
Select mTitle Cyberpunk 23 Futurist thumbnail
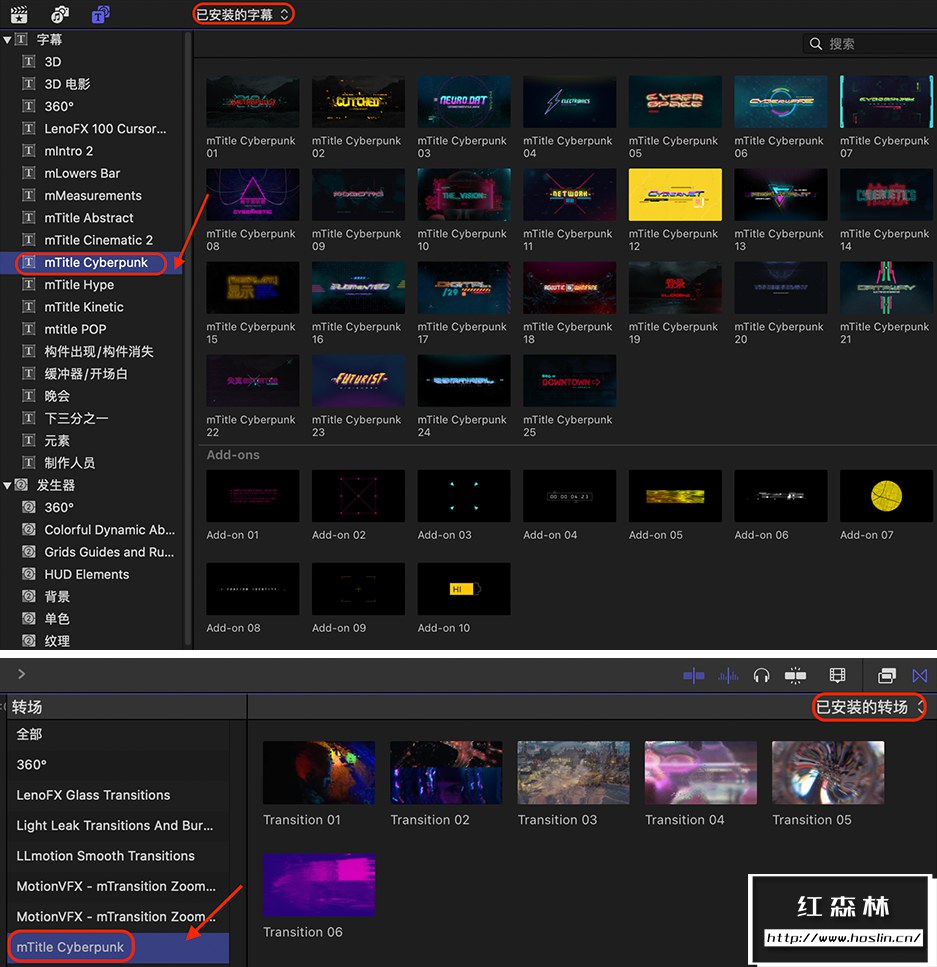358,381
